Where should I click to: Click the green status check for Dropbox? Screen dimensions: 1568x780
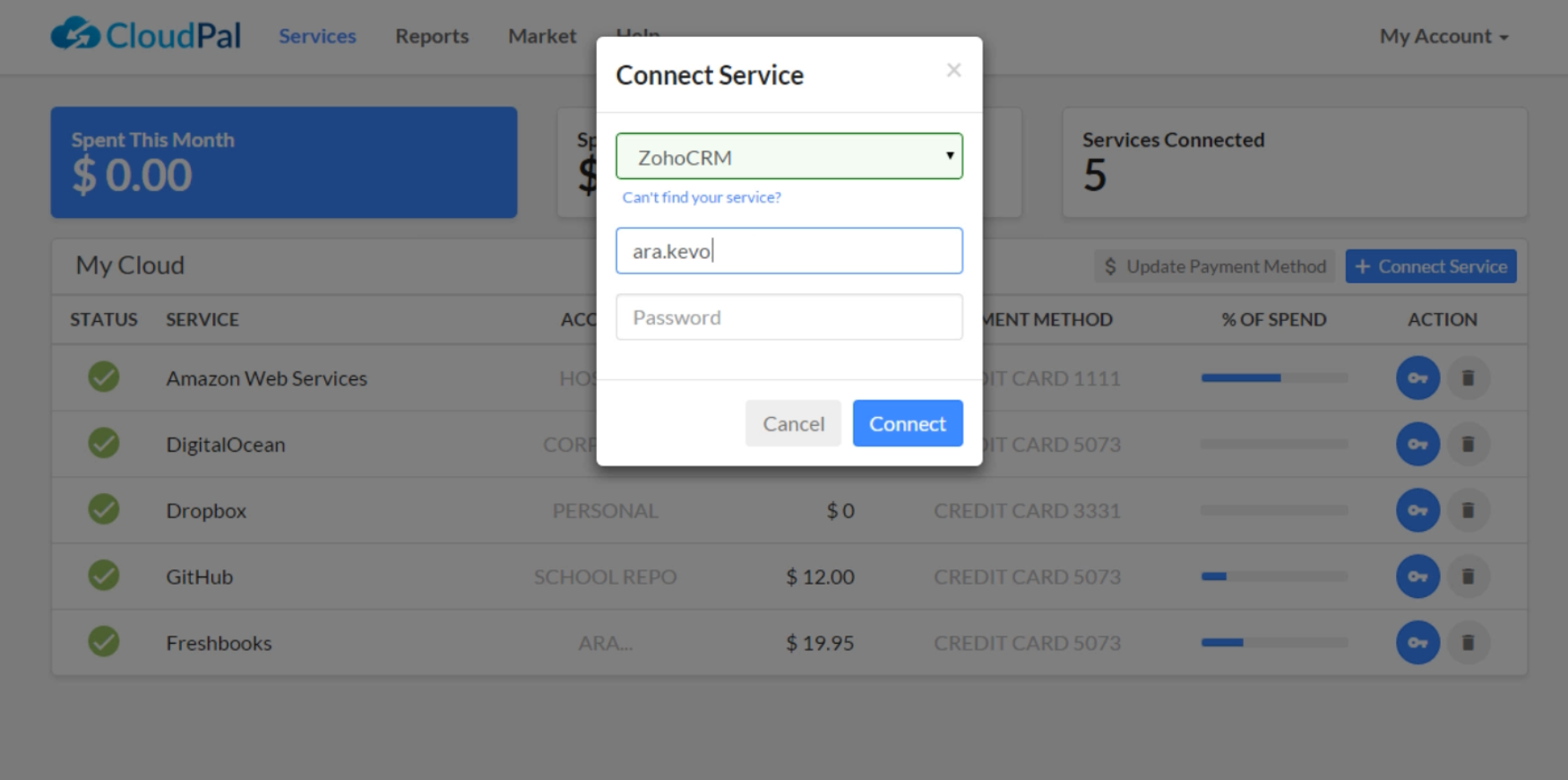(x=104, y=509)
